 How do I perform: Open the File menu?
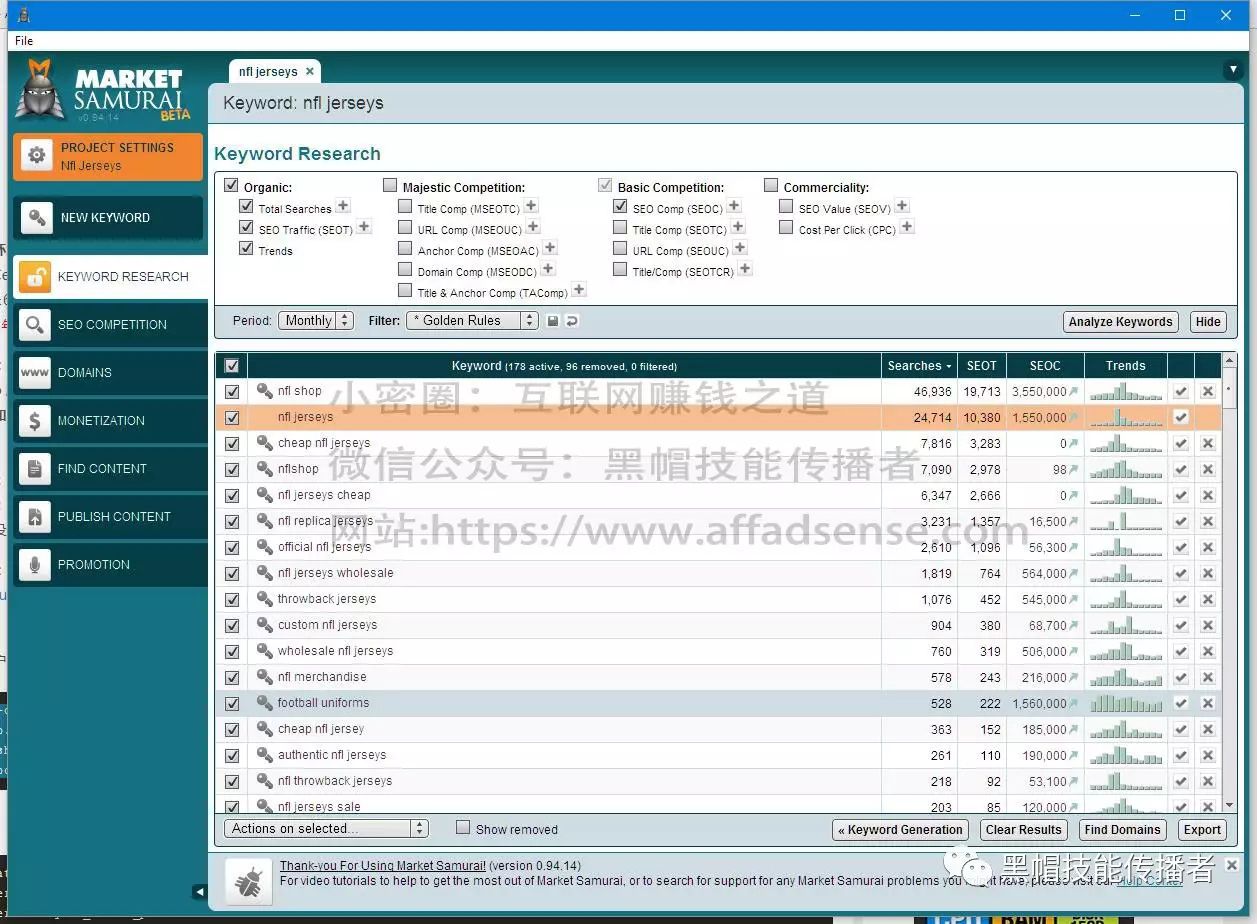tap(24, 41)
